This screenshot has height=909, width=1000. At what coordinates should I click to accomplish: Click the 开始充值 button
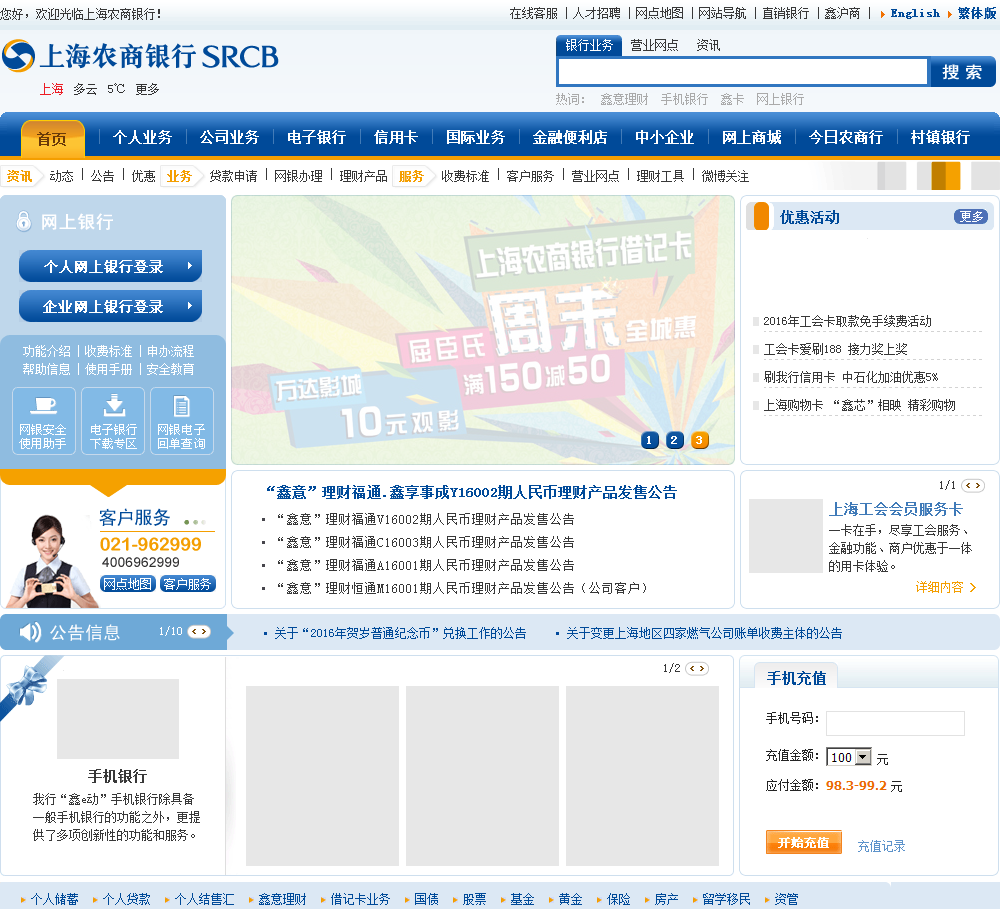pyautogui.click(x=804, y=842)
